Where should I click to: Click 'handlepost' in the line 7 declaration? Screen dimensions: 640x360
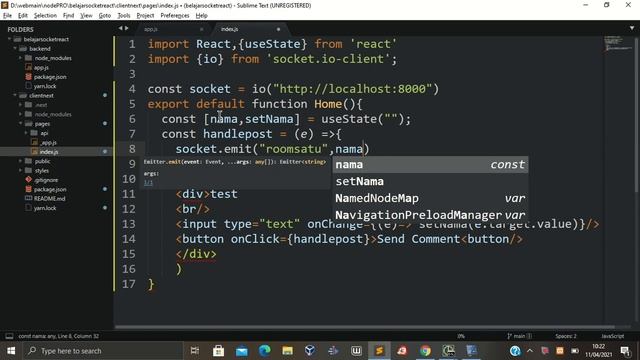tap(238, 134)
